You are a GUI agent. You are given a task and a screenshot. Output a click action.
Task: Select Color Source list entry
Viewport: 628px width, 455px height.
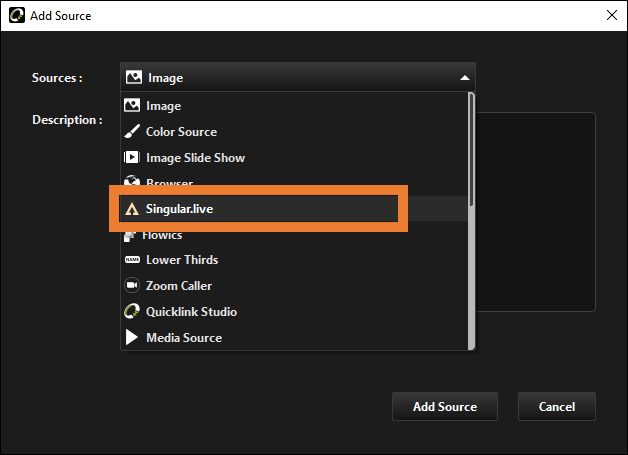click(x=294, y=131)
